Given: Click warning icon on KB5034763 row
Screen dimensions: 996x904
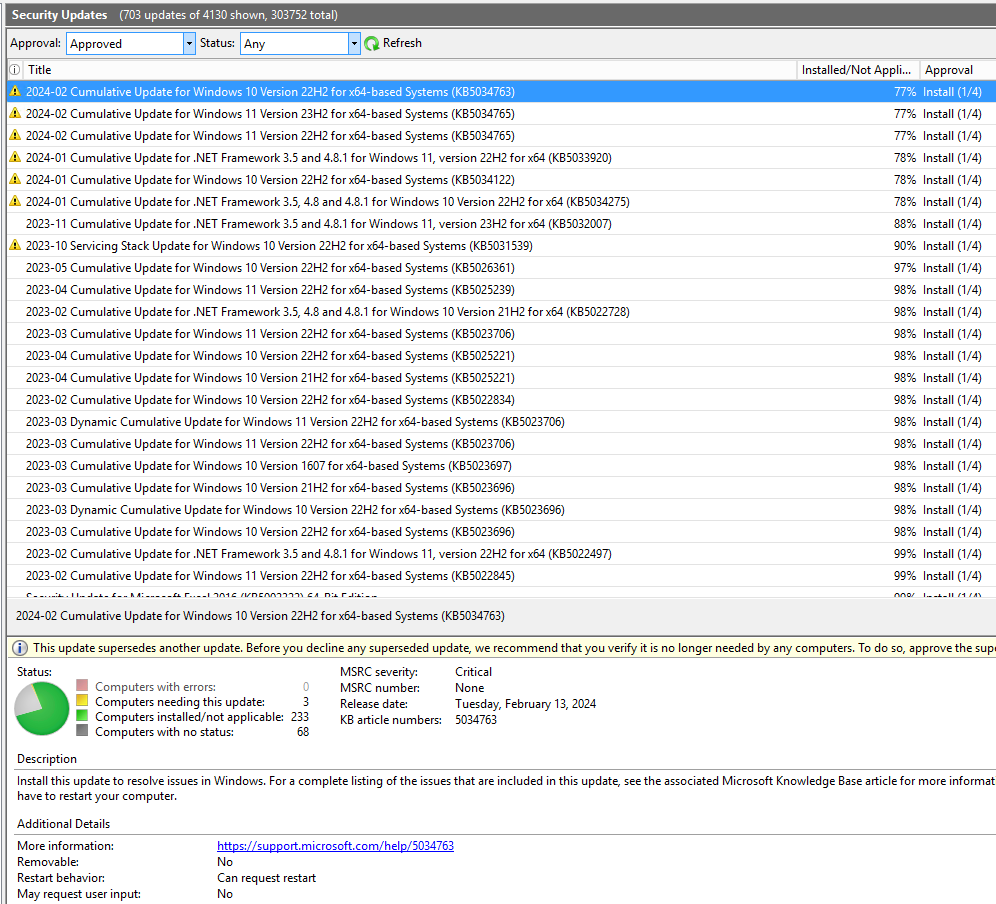Looking at the screenshot, I should pyautogui.click(x=15, y=91).
